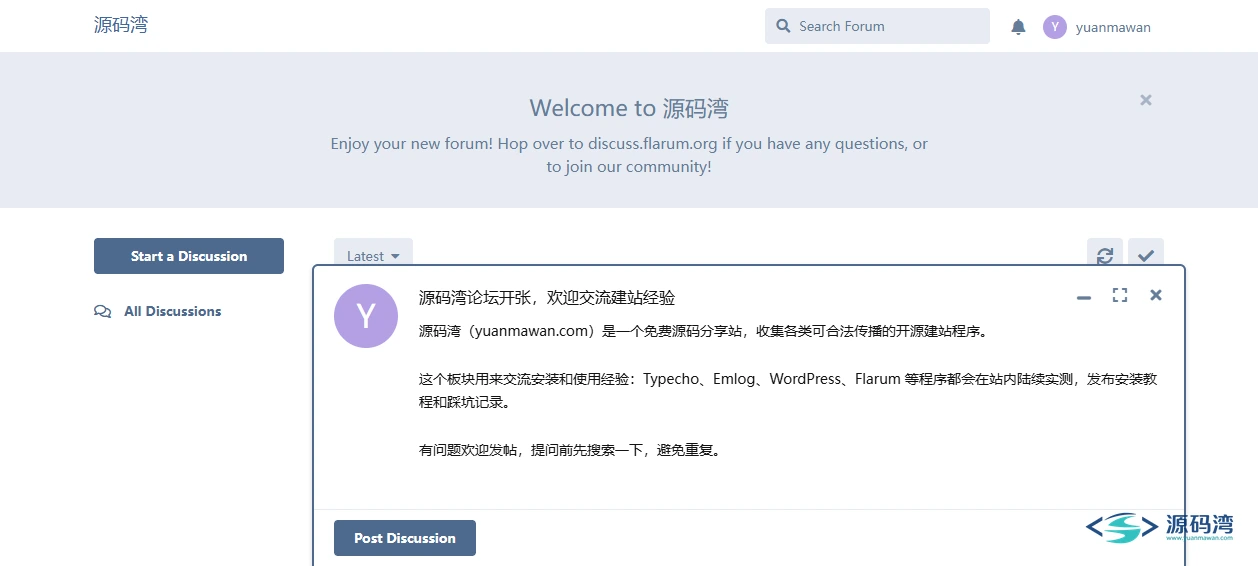Open the notifications bell icon

(x=1018, y=27)
